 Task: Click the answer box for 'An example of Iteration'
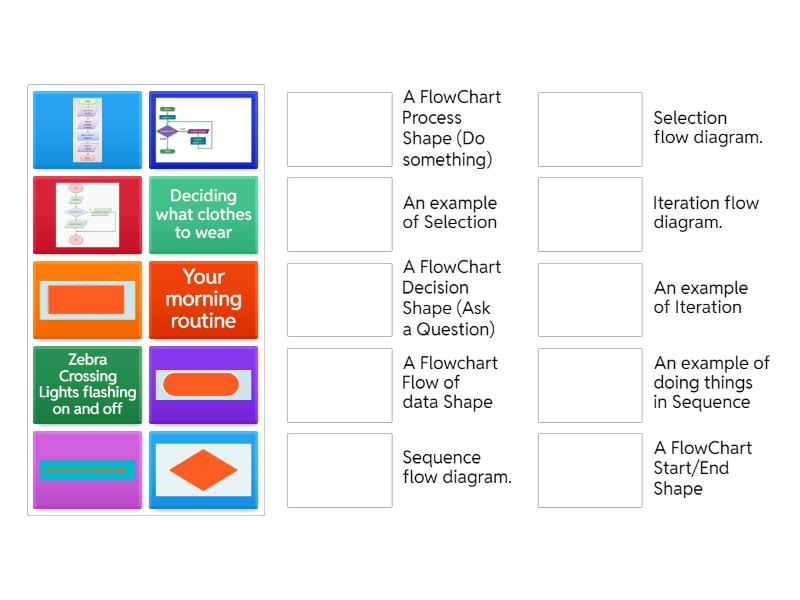[590, 300]
